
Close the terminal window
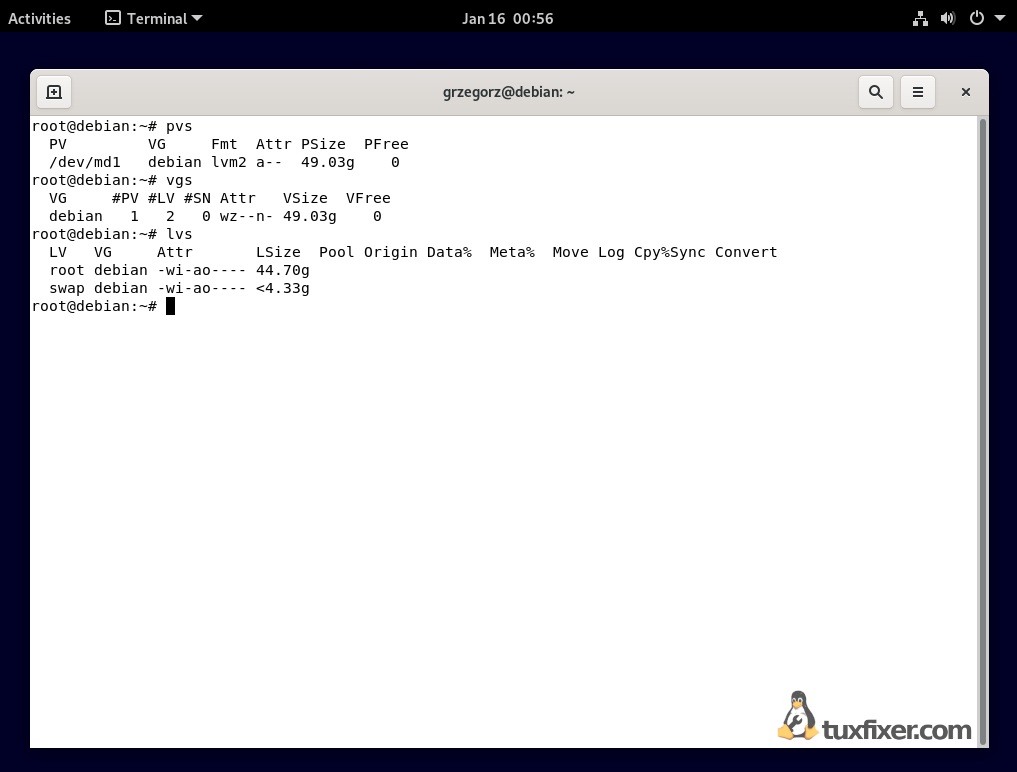[x=966, y=92]
